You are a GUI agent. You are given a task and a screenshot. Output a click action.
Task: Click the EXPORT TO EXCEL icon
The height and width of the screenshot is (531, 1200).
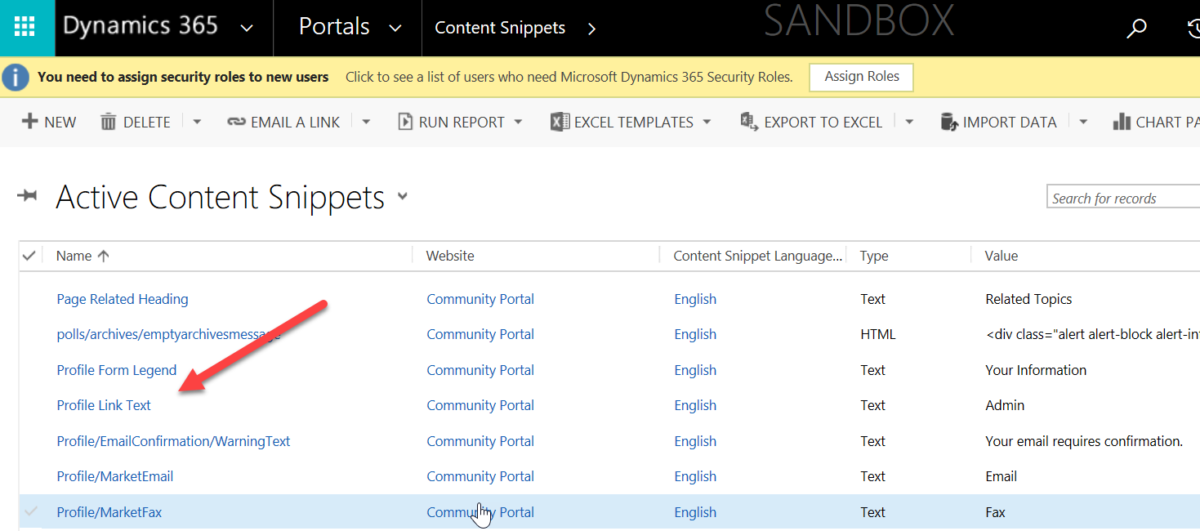(749, 122)
